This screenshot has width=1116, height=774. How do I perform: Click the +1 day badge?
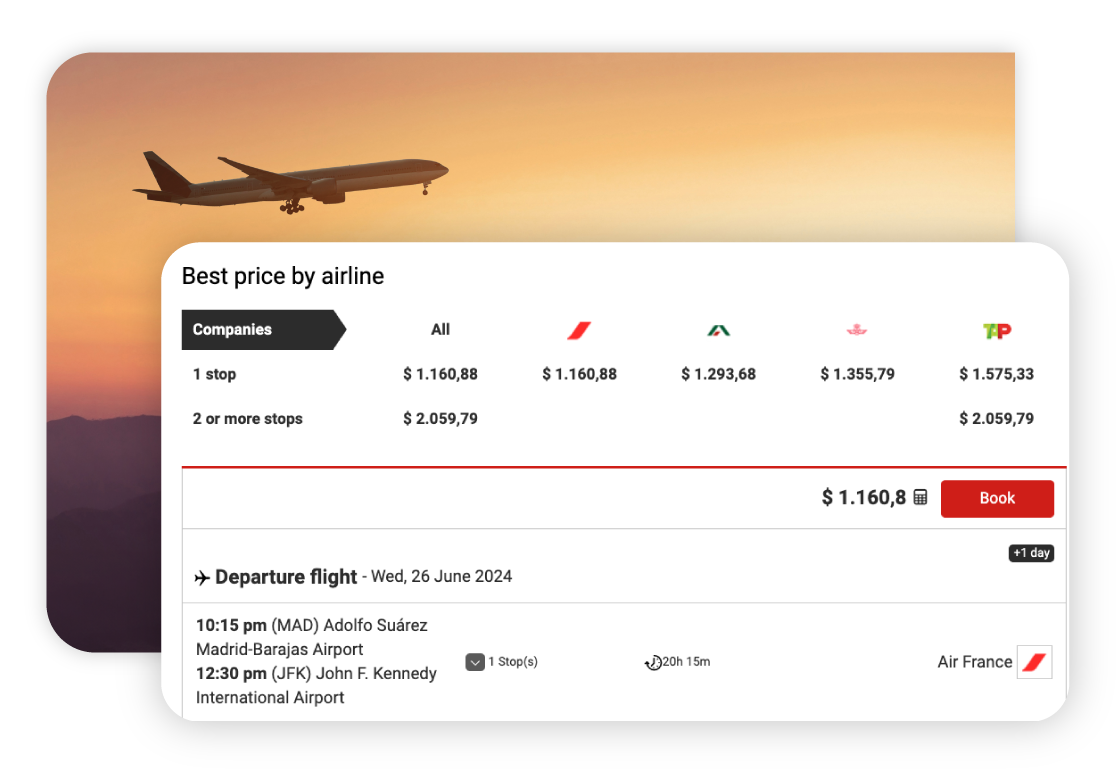click(x=1031, y=553)
